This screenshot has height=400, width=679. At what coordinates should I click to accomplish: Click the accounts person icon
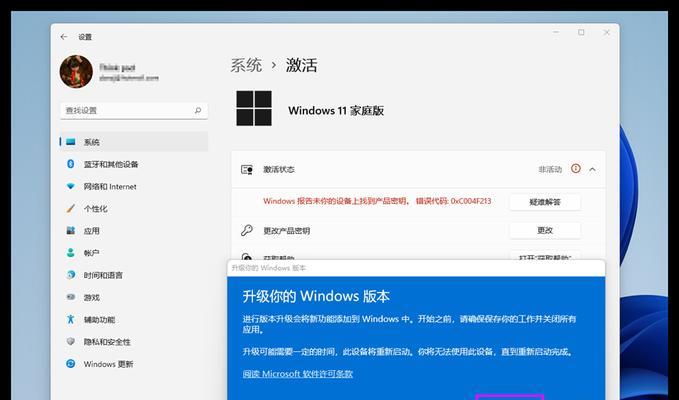[71, 252]
